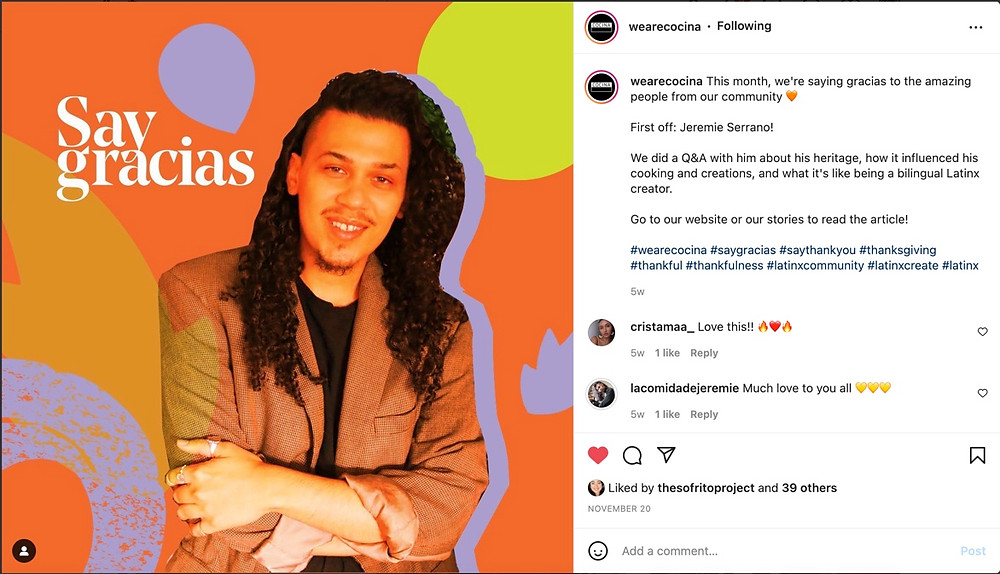Open the comment speech bubble icon

[632, 455]
